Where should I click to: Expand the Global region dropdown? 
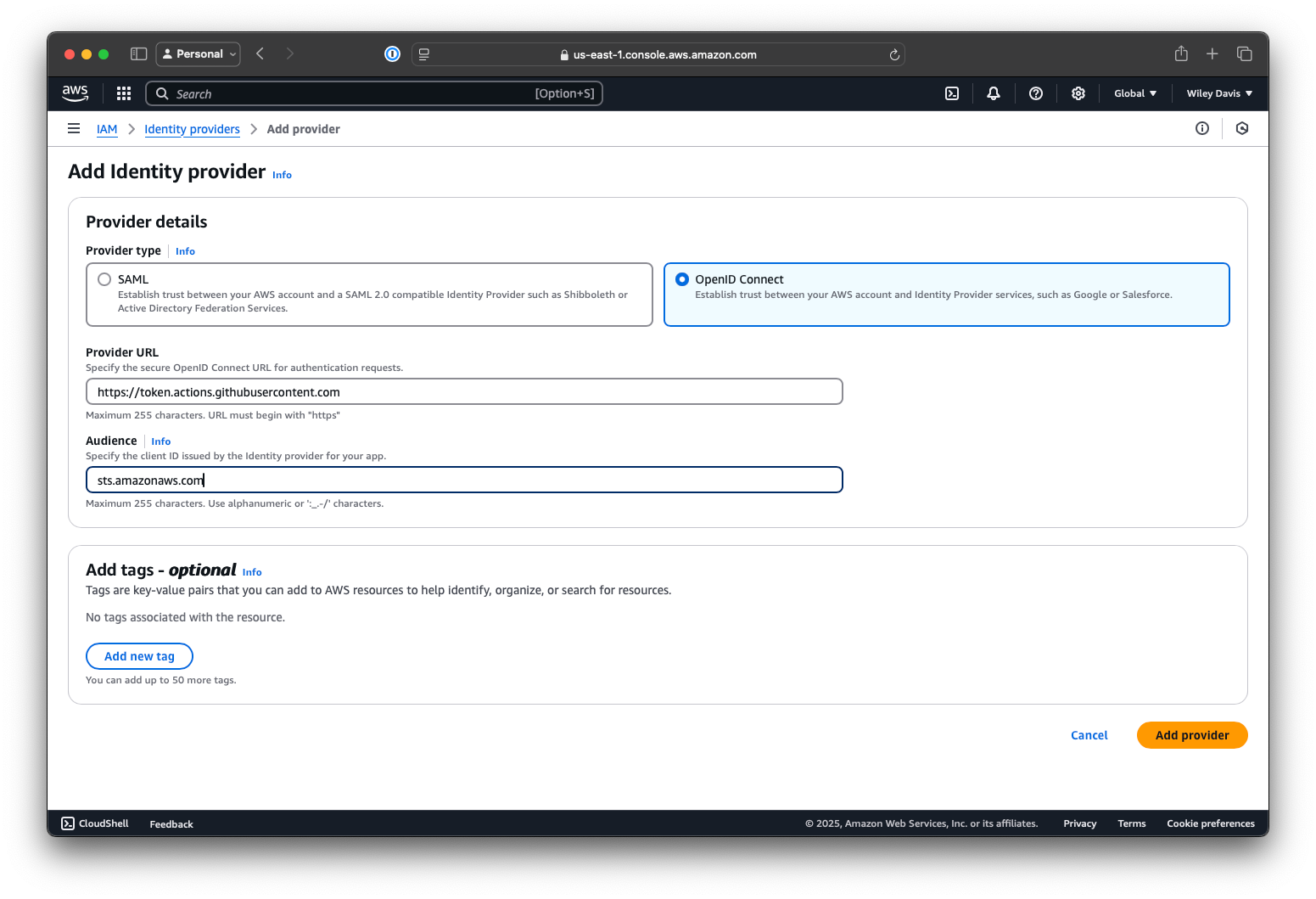click(1134, 93)
